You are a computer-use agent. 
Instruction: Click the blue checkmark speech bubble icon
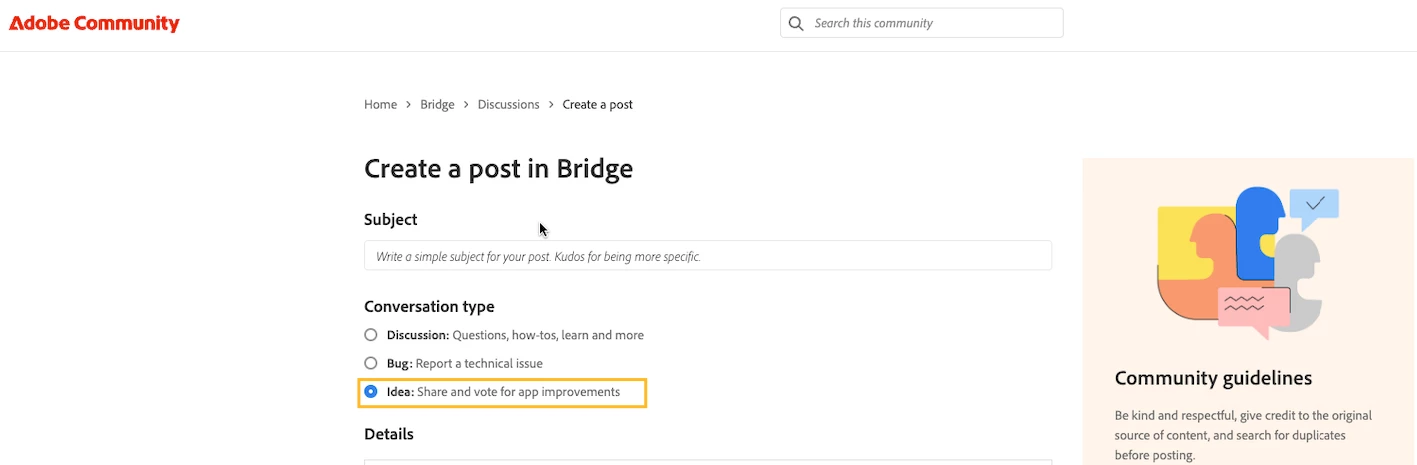pos(1314,205)
